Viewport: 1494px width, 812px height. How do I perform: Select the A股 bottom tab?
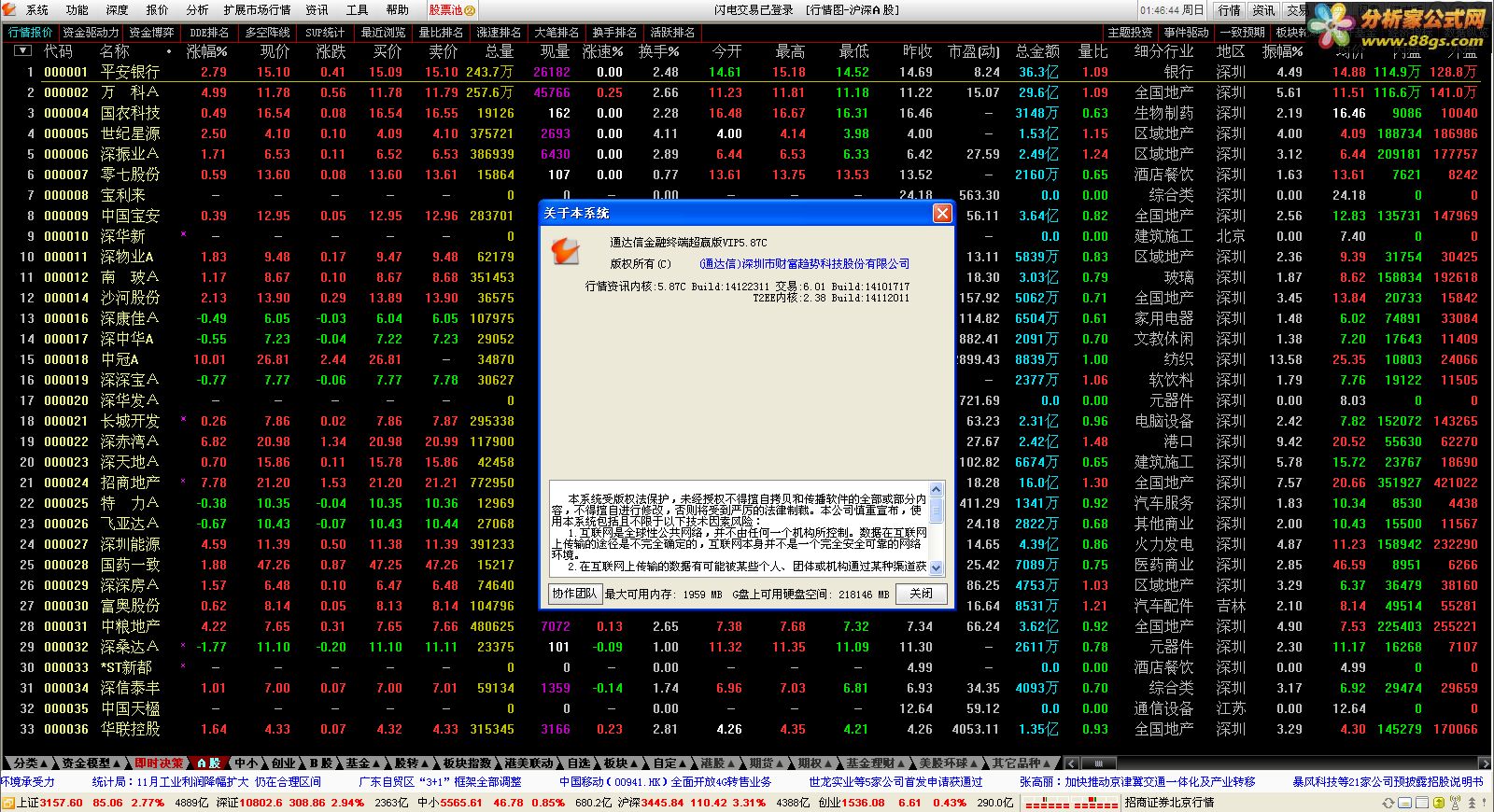(209, 763)
